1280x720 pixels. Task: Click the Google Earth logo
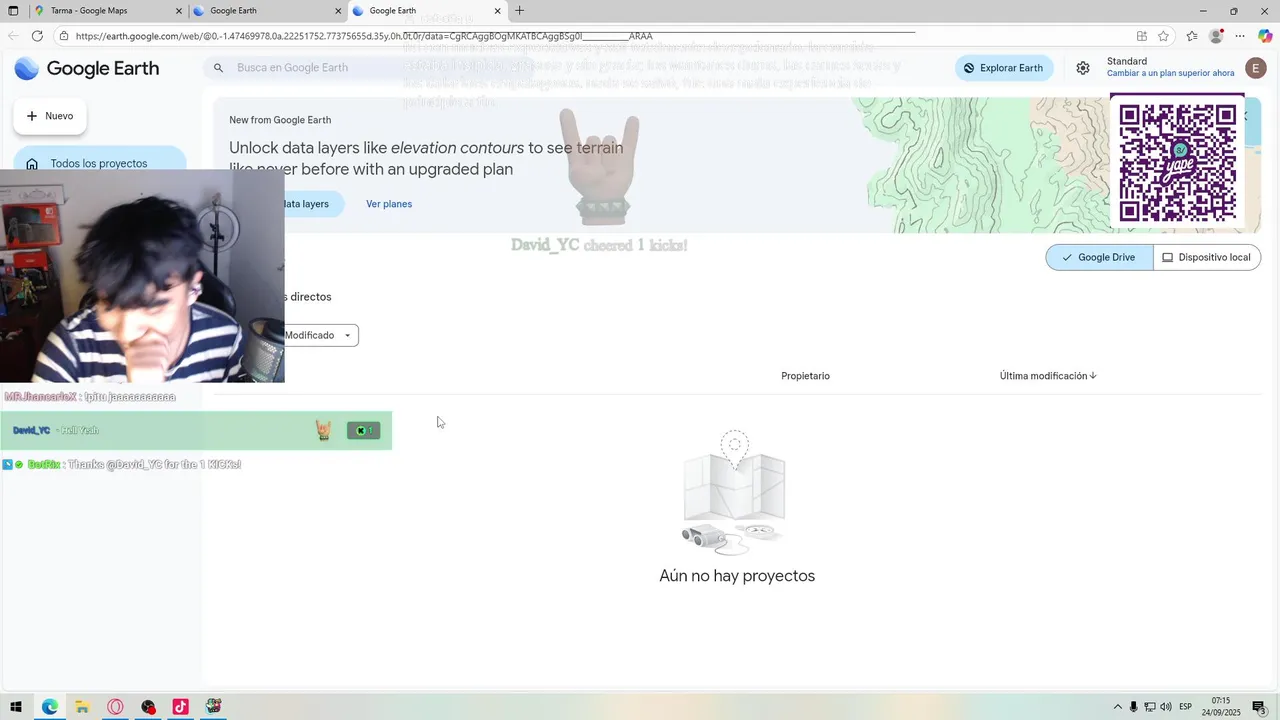point(87,69)
